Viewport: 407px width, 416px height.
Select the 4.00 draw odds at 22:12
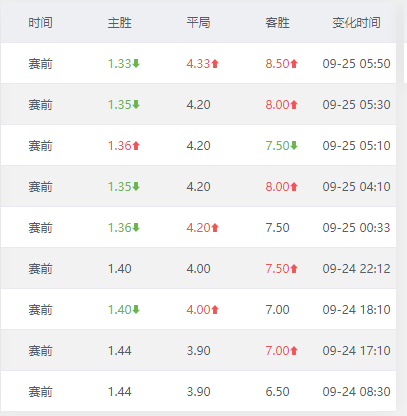coord(198,269)
